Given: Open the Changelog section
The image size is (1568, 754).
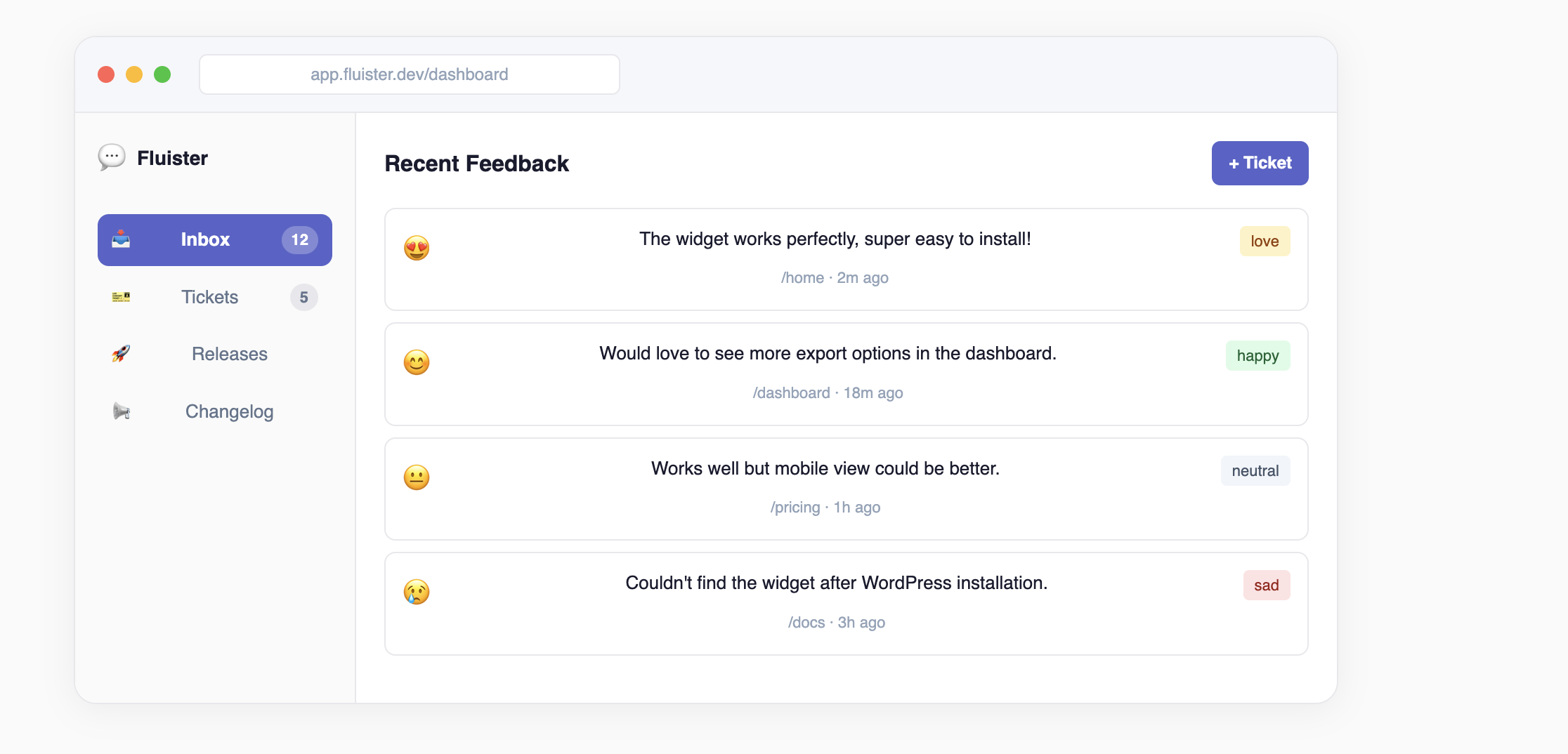Looking at the screenshot, I should coord(229,411).
